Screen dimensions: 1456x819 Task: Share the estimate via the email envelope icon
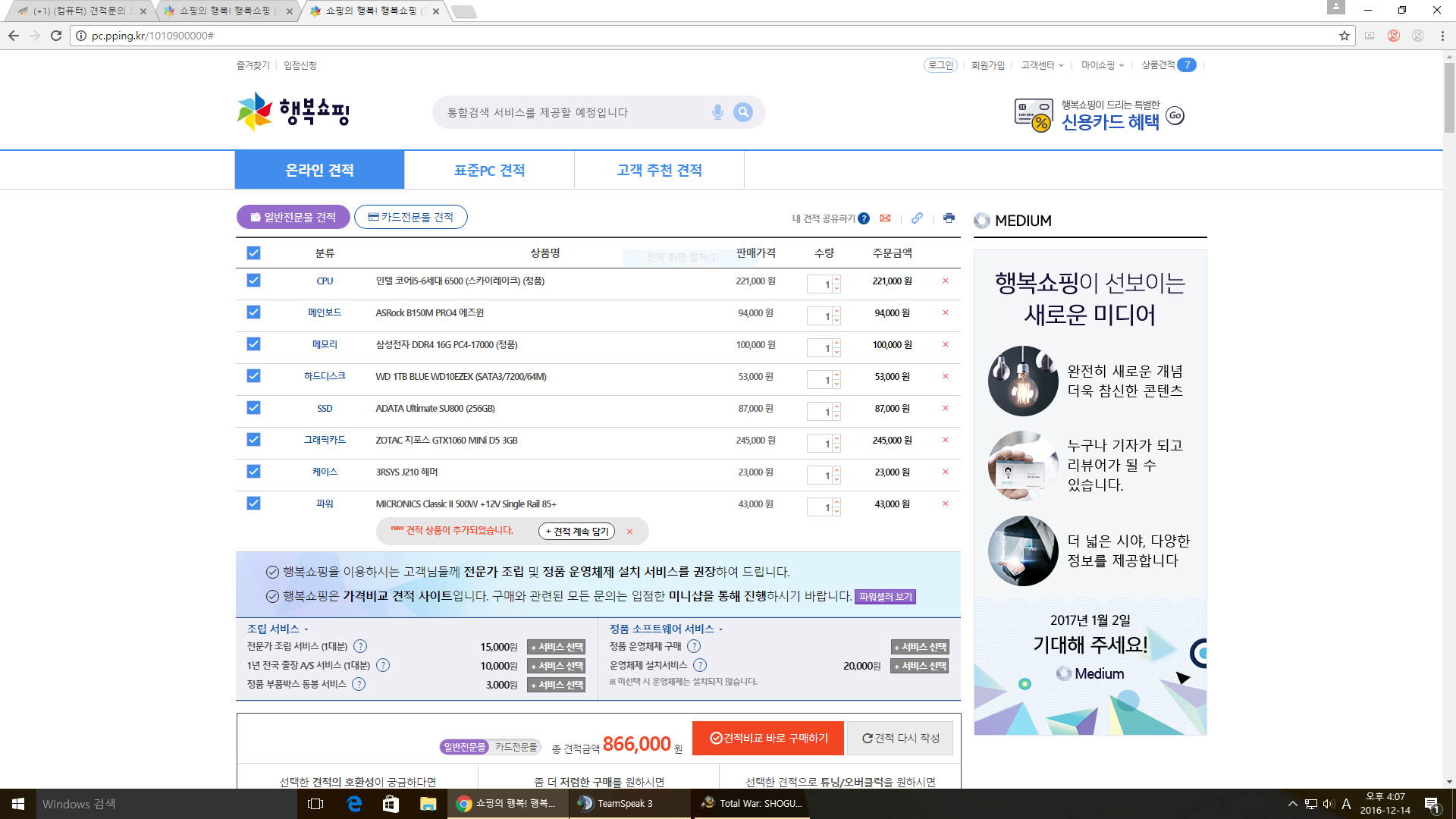pos(885,218)
